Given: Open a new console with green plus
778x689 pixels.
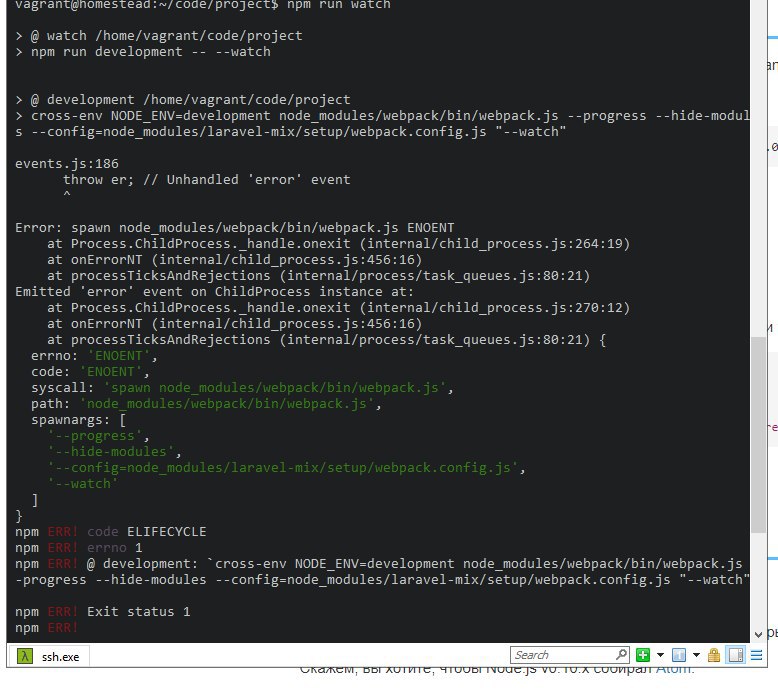Looking at the screenshot, I should pos(643,655).
